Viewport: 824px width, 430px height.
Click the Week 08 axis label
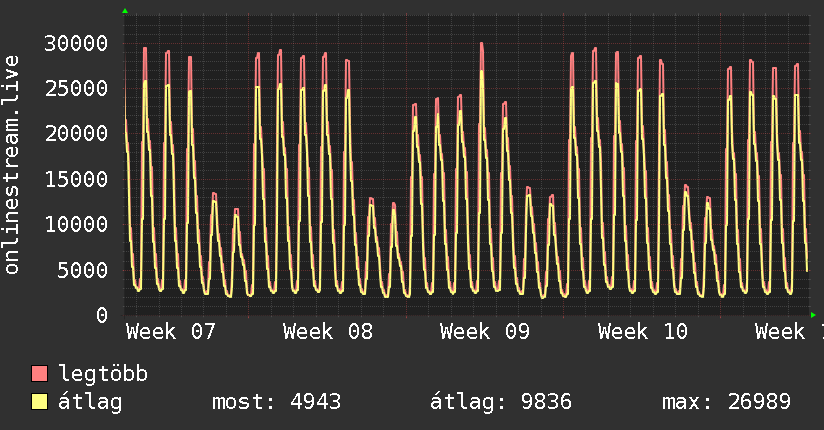pos(328,331)
